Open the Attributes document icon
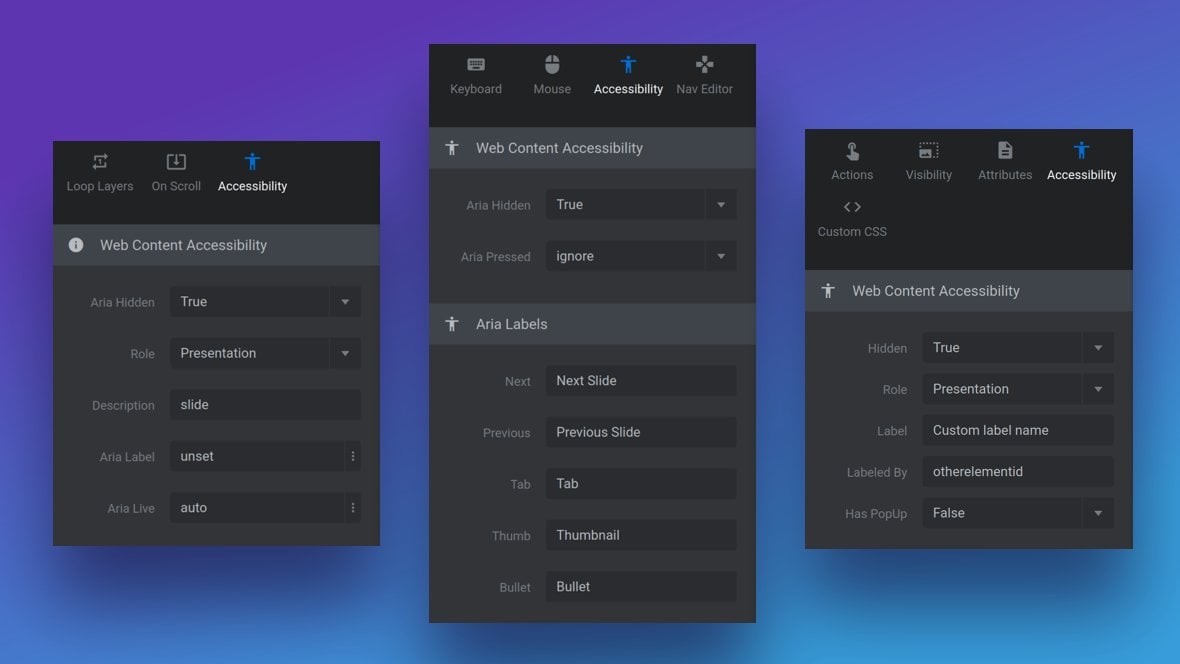 1005,151
